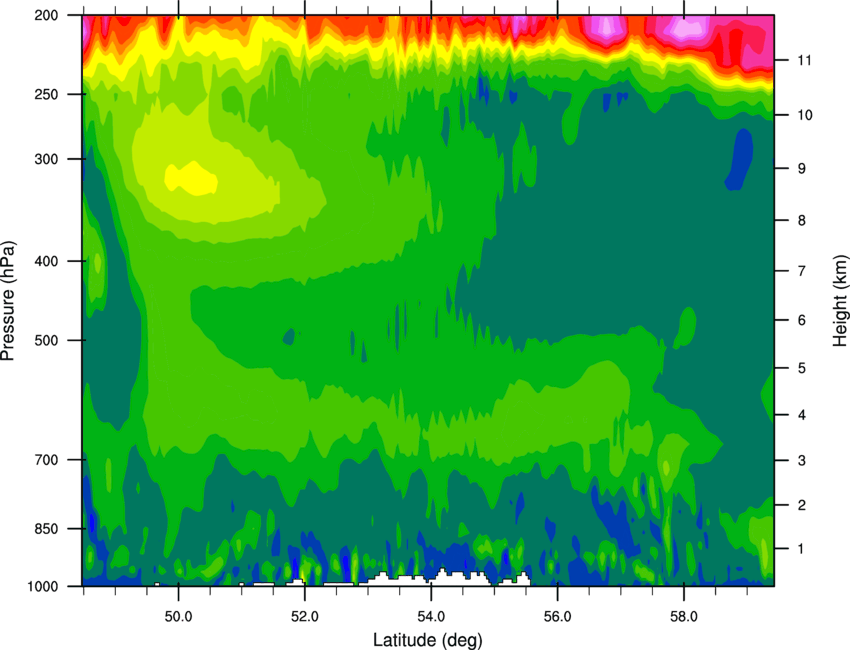Click the 2 km height label
Image resolution: width=850 pixels, height=650 pixels.
(x=801, y=505)
